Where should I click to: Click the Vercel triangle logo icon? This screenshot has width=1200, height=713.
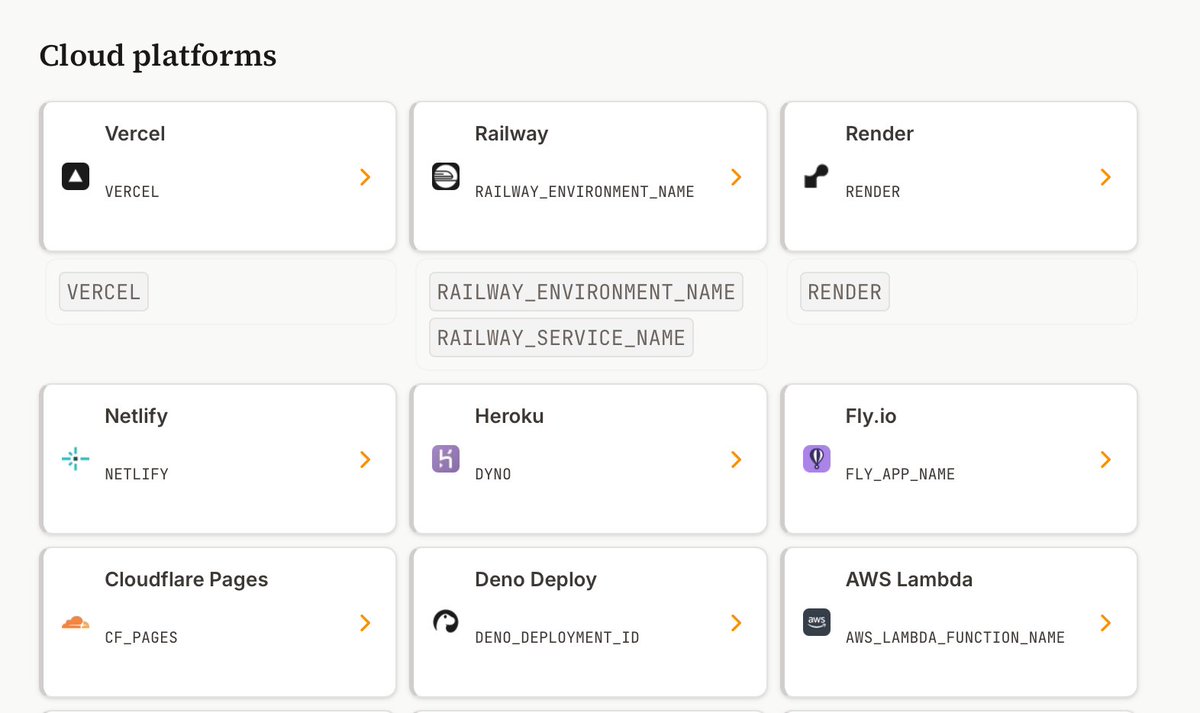(x=76, y=177)
